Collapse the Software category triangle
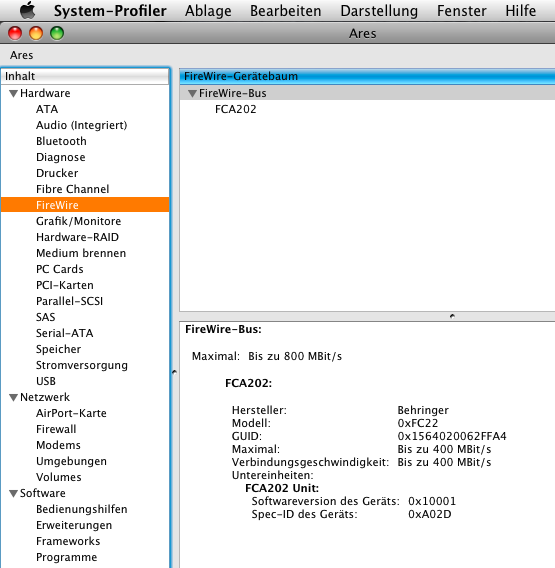555x568 pixels. tap(13, 493)
